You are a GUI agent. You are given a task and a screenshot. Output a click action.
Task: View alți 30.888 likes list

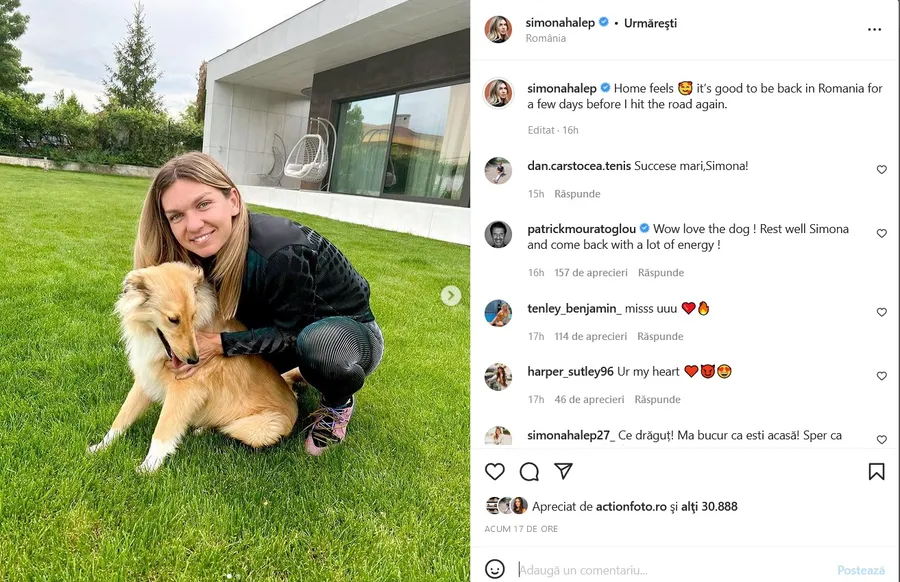709,506
